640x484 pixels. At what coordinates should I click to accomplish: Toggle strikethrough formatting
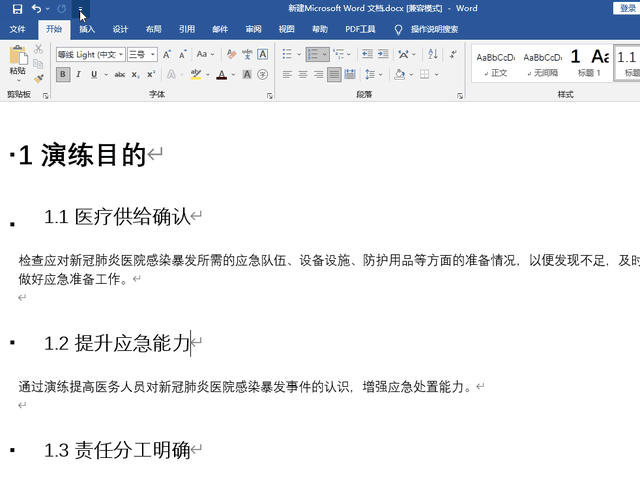(120, 74)
